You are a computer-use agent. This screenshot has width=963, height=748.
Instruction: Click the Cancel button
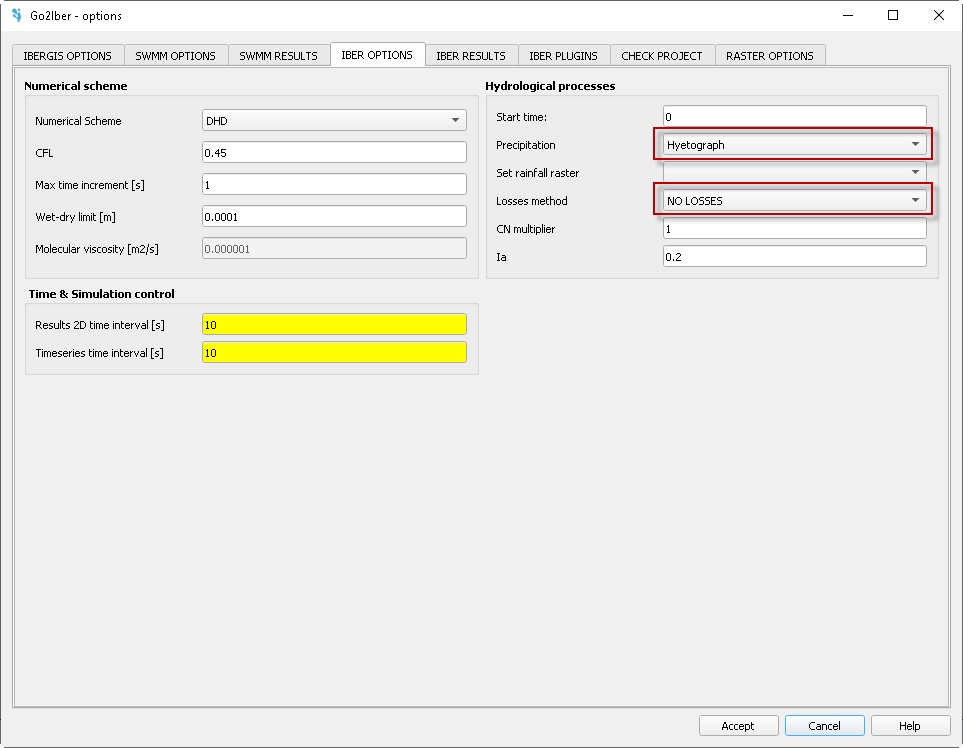(x=824, y=726)
